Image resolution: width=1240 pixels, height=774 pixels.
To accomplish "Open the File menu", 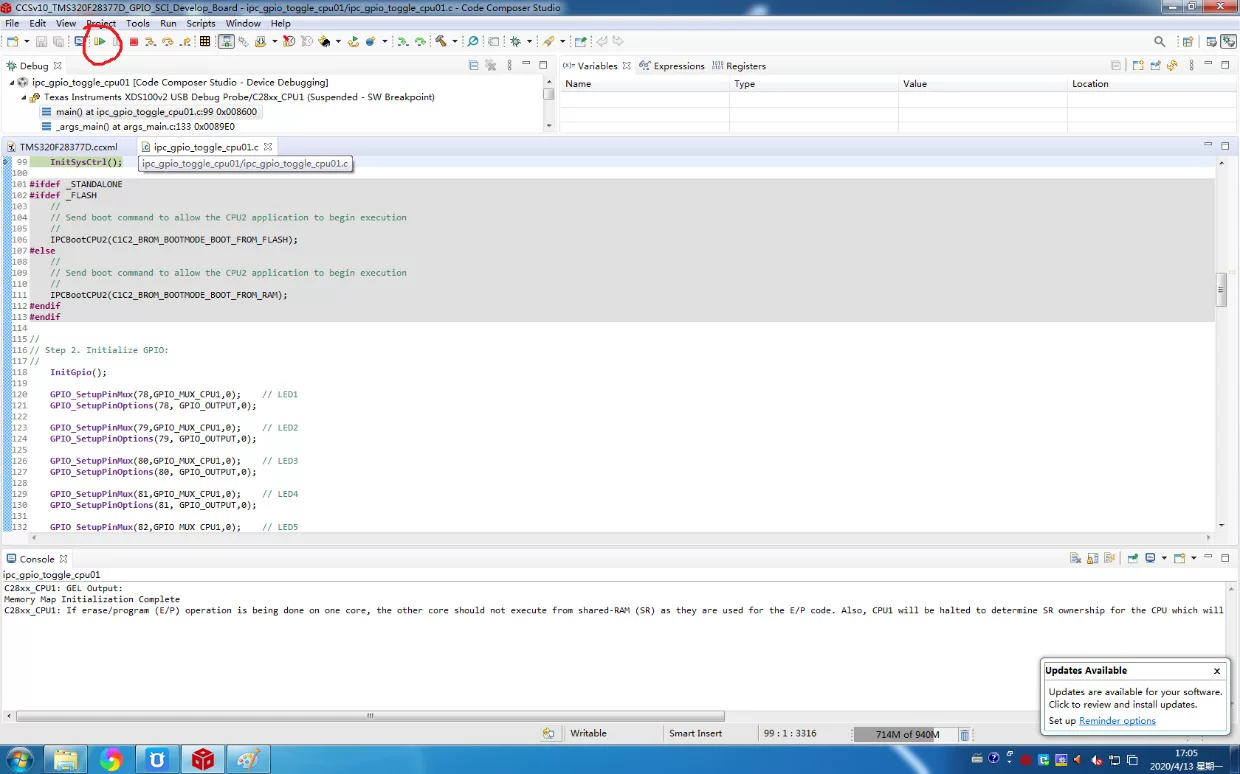I will click(x=12, y=23).
